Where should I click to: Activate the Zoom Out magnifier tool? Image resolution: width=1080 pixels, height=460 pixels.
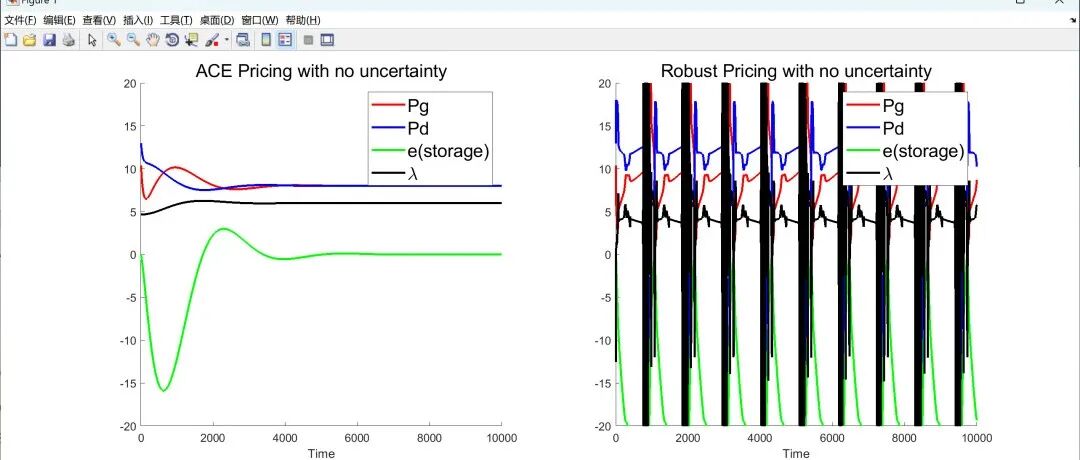coord(133,40)
